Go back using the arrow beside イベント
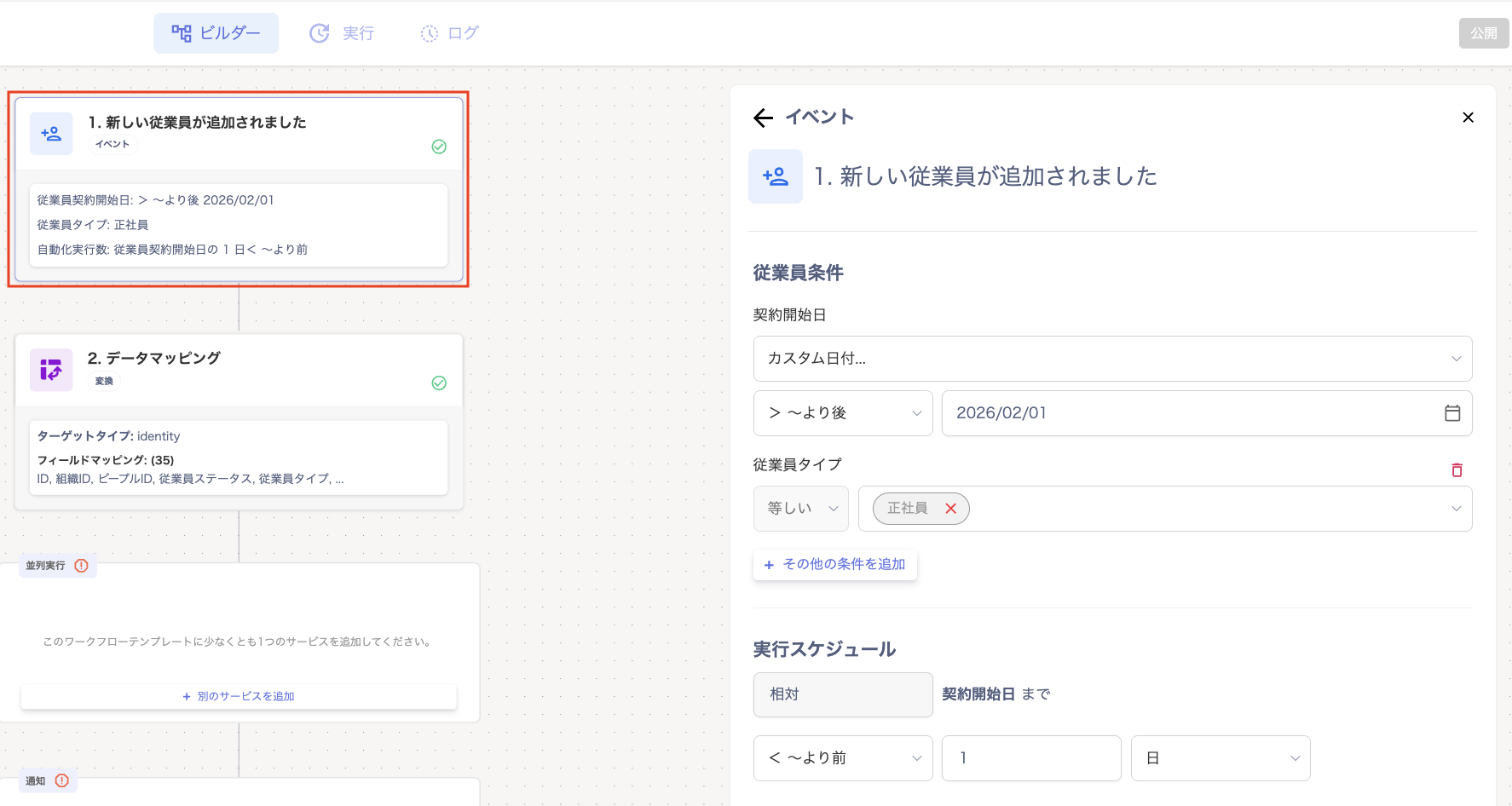The height and width of the screenshot is (806, 1512). point(763,118)
